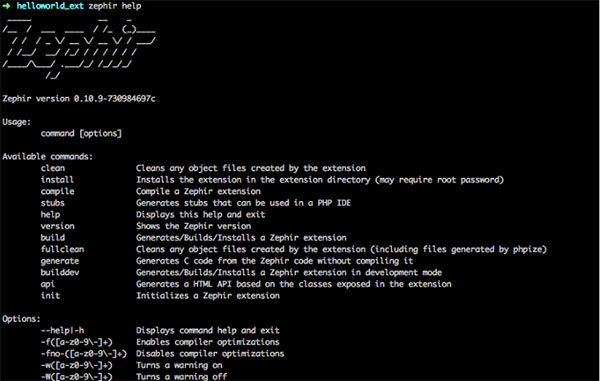Screen dimensions: 600x381
Task: Click the 'compile' command name
Action: [x=57, y=192]
